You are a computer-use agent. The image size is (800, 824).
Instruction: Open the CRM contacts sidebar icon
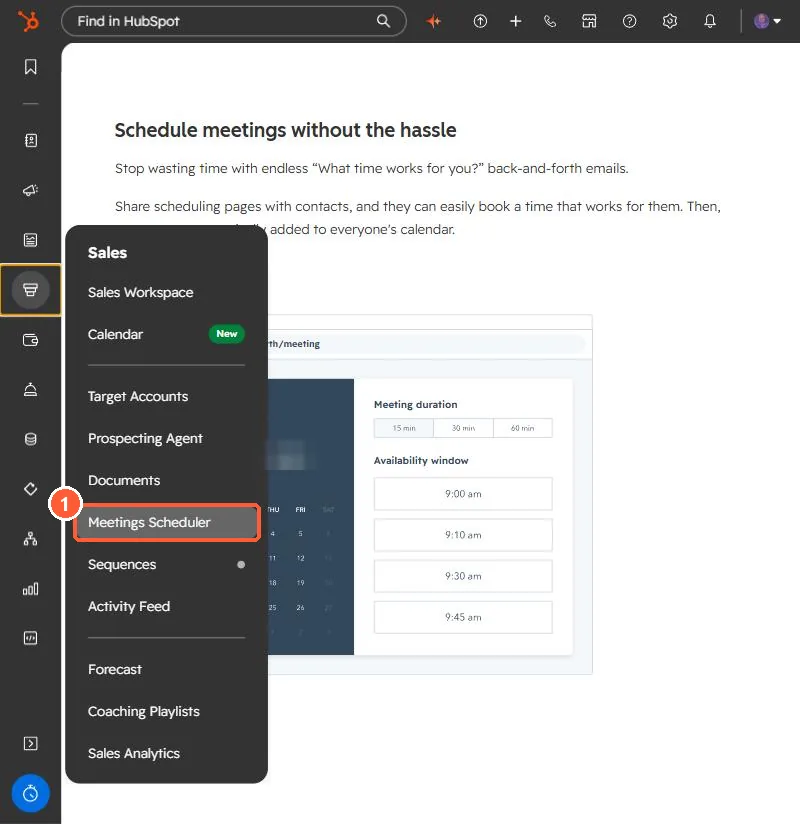30,140
